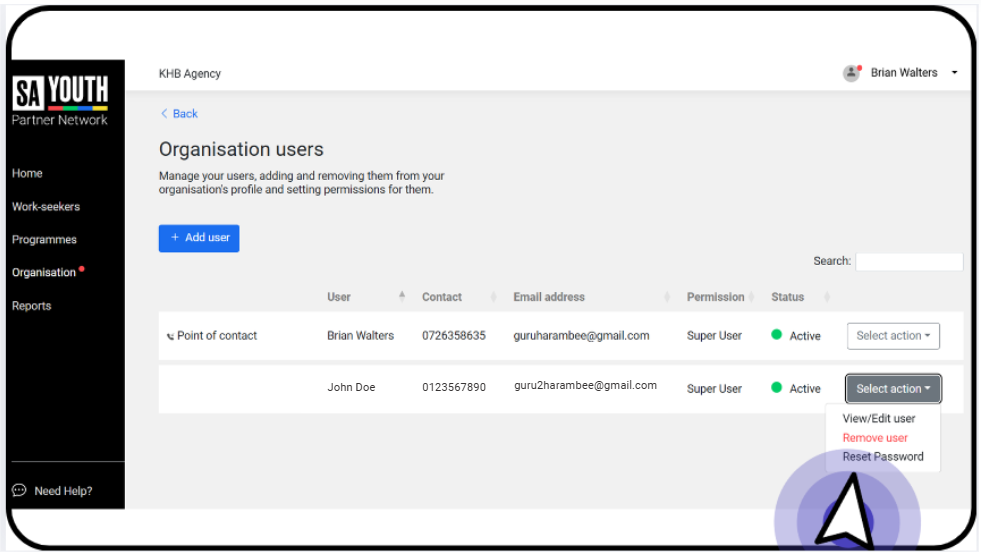Click email guruharambee@gmail.com
This screenshot has height=553, width=981.
pyautogui.click(x=581, y=335)
